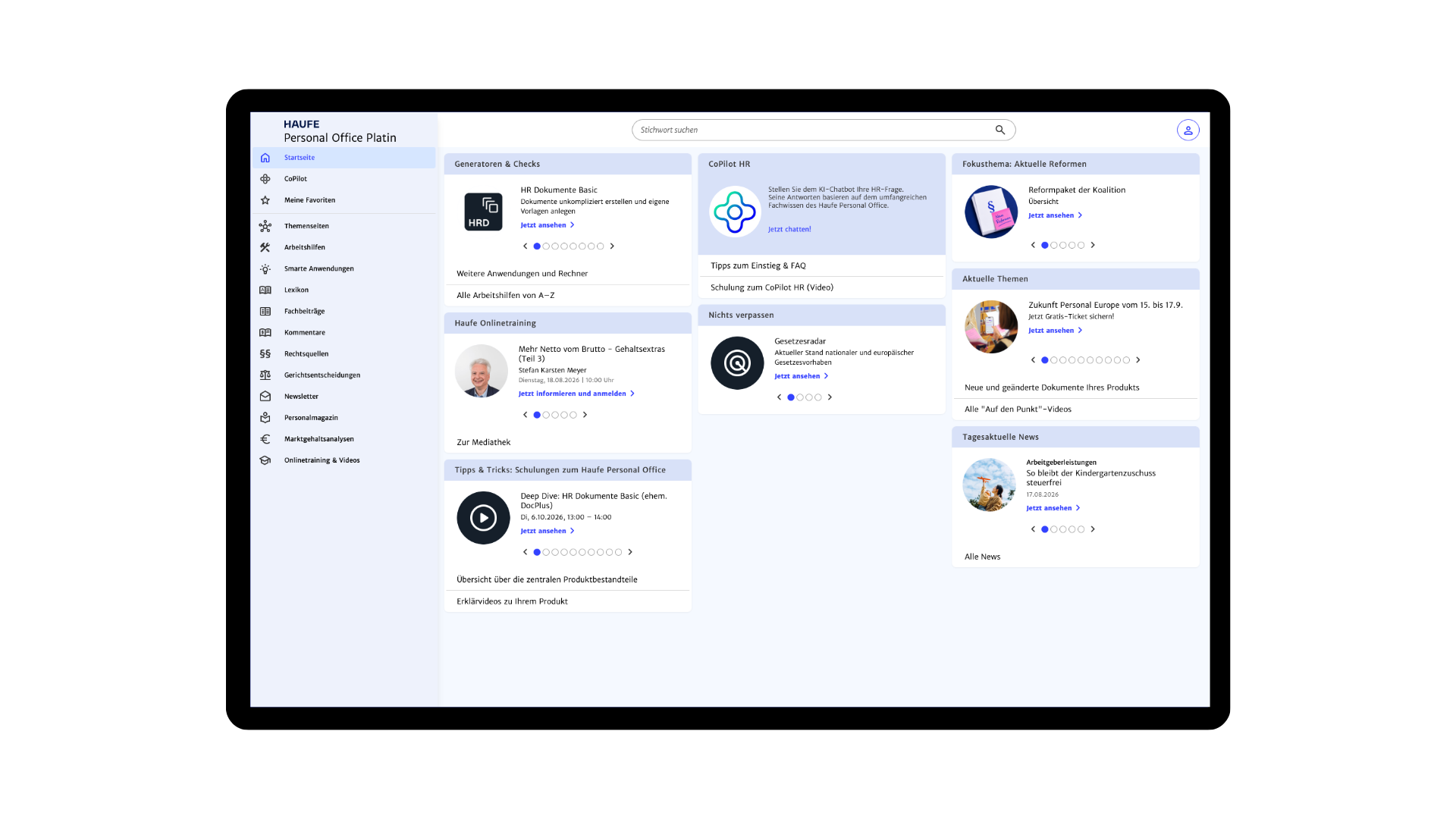The image size is (1456, 819).
Task: Click the search magnifier icon
Action: coord(1000,130)
